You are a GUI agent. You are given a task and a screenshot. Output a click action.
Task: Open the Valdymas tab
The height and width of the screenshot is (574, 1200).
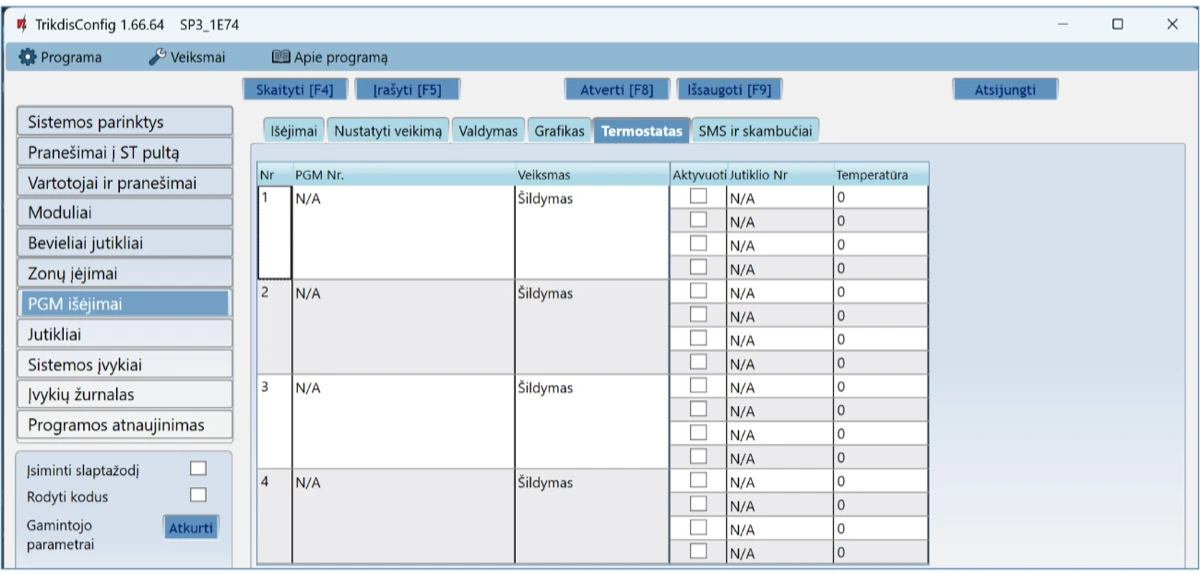click(488, 131)
